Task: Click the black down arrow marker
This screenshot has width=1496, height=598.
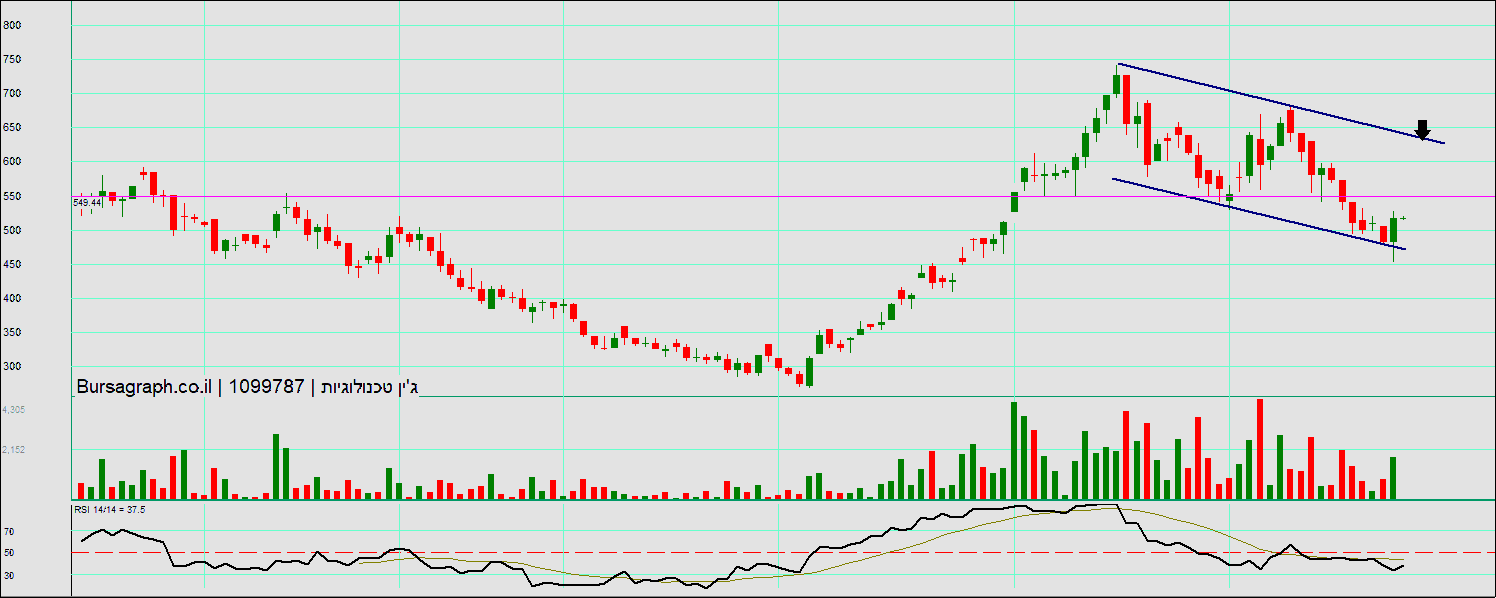Action: coord(1422,130)
